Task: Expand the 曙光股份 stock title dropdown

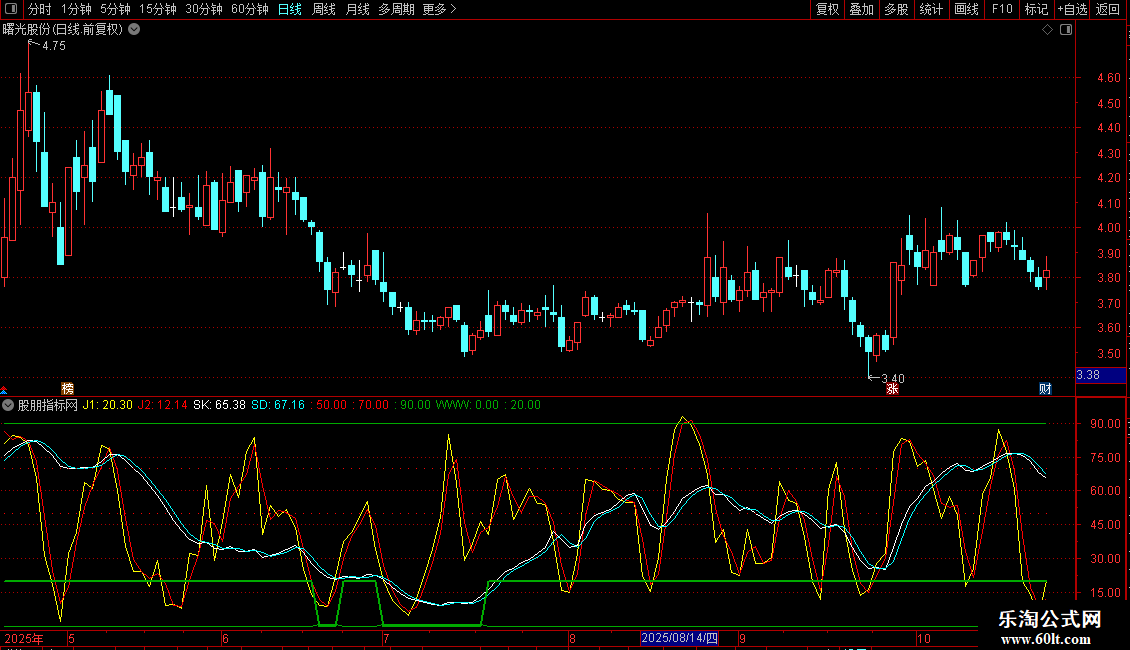Action: pos(134,29)
